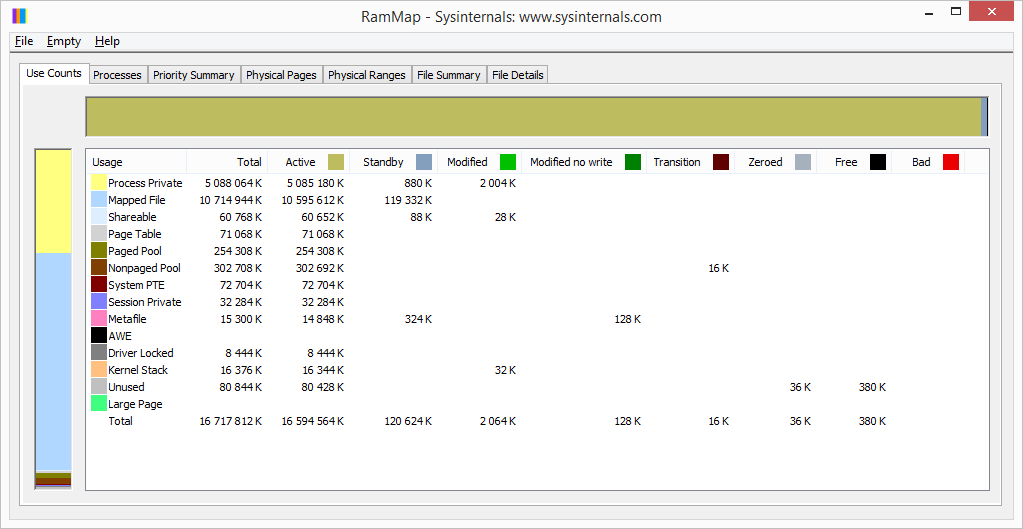Select the Use Counts tab
Screen dimensions: 1023x529
pos(54,73)
